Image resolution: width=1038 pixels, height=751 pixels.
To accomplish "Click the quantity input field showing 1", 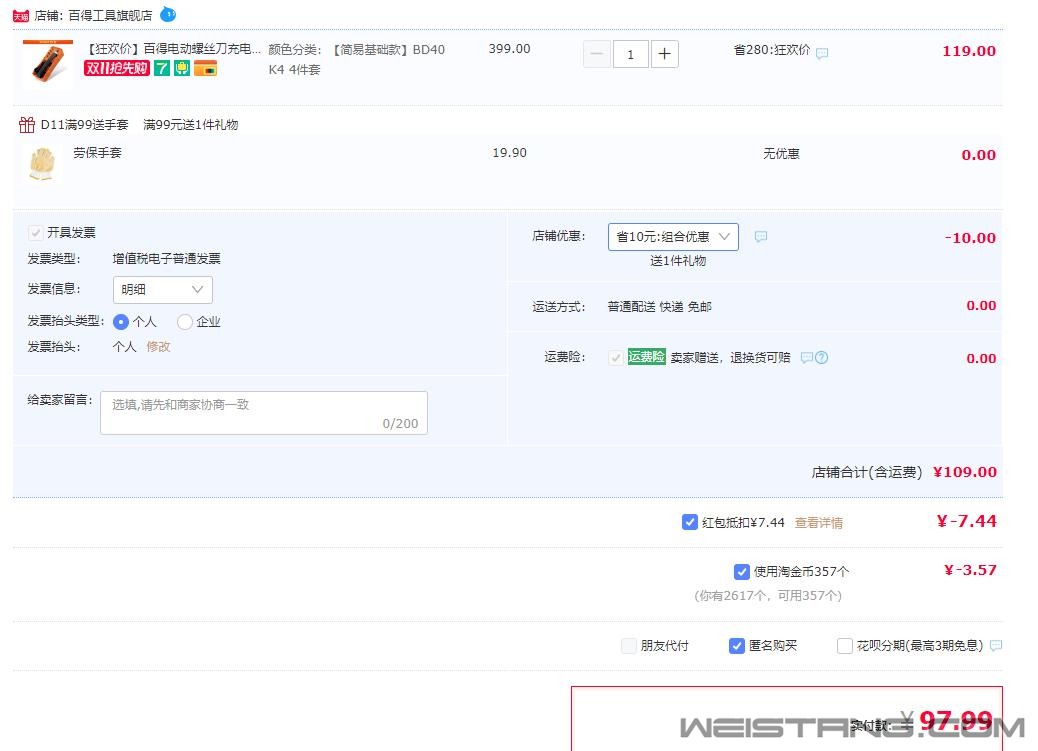I will point(630,54).
